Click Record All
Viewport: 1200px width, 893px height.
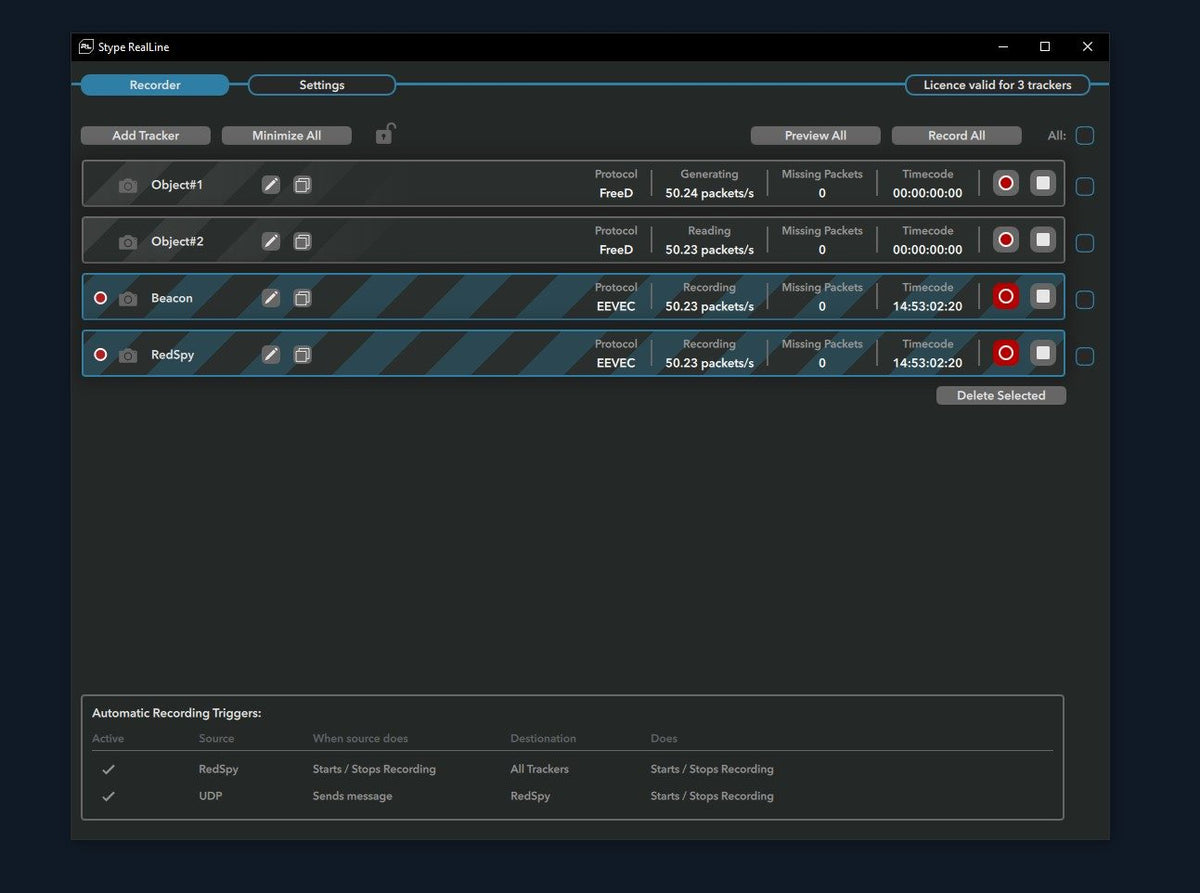point(956,135)
